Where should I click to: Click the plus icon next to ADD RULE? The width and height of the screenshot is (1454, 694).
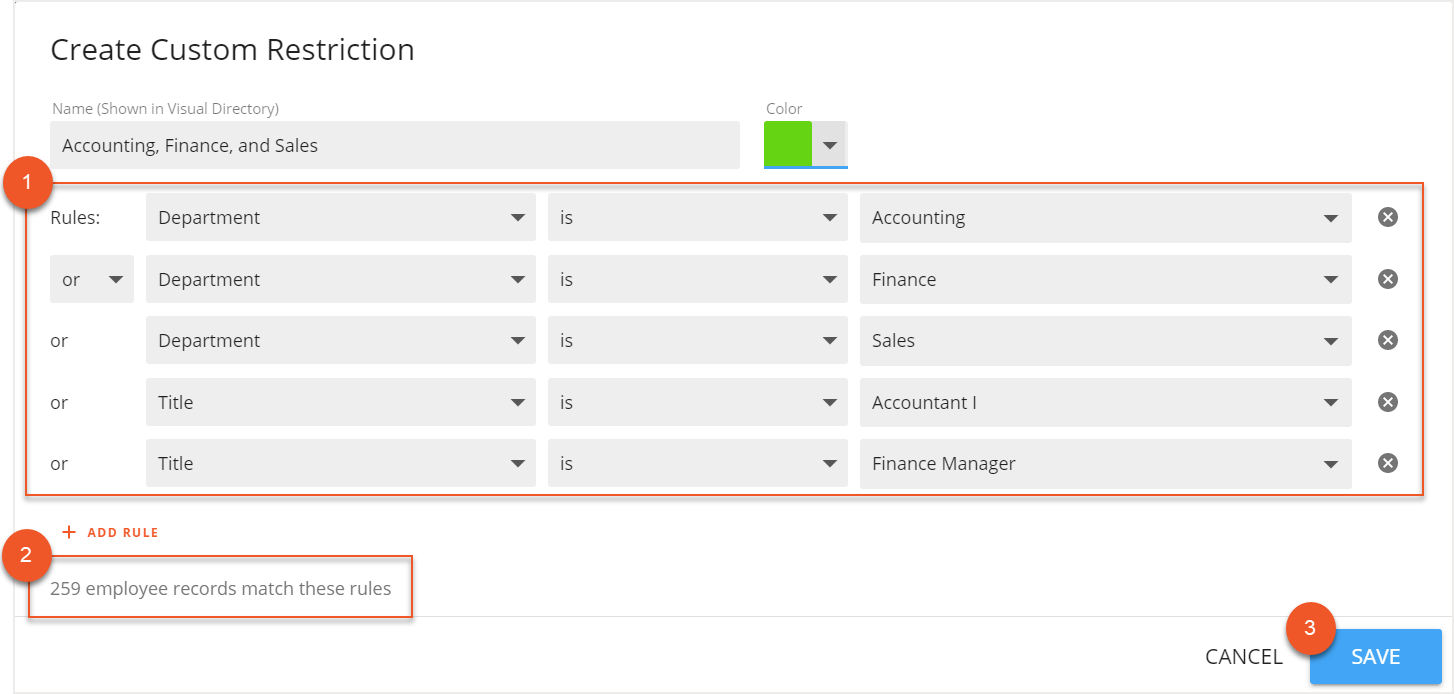click(68, 531)
